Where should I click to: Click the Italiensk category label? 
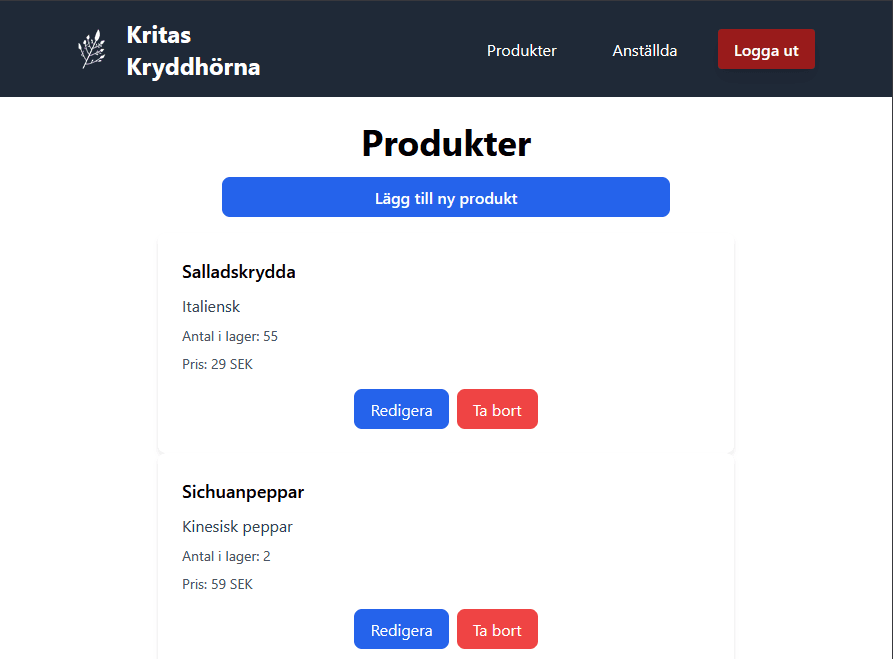coord(211,306)
